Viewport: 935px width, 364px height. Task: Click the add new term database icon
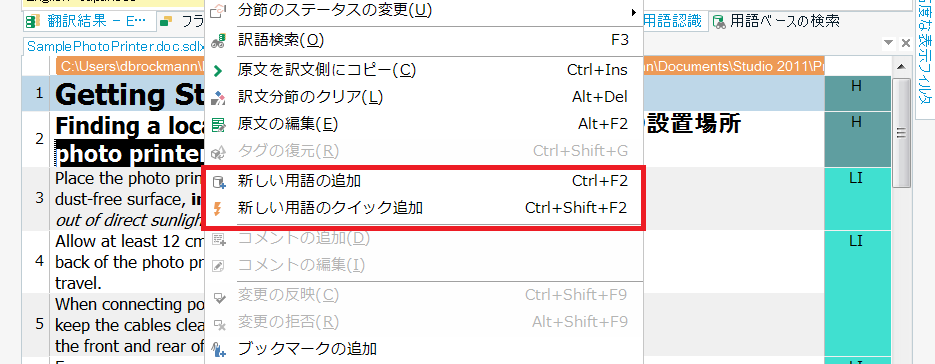(219, 181)
